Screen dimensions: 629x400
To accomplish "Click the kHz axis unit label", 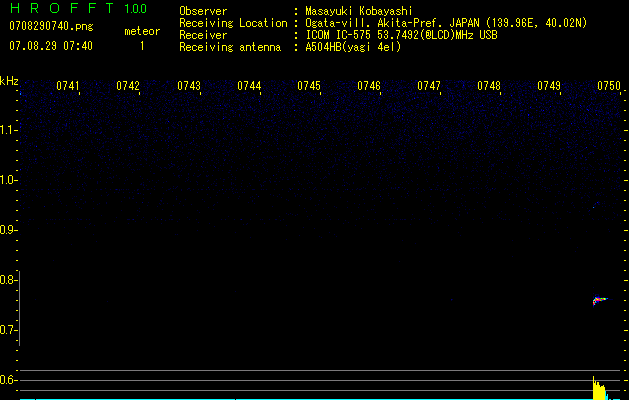I will 9,81.
